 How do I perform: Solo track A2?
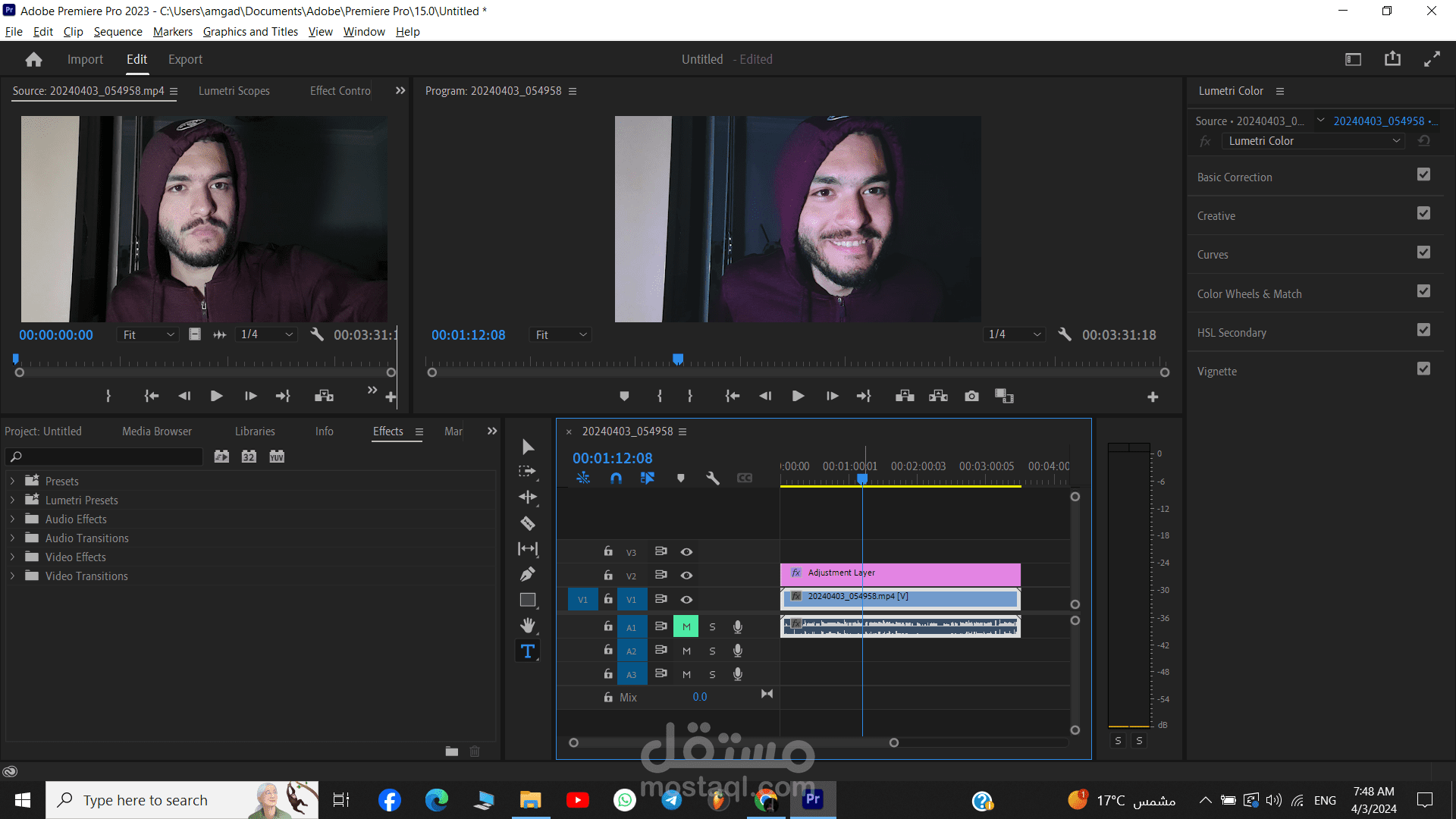712,651
